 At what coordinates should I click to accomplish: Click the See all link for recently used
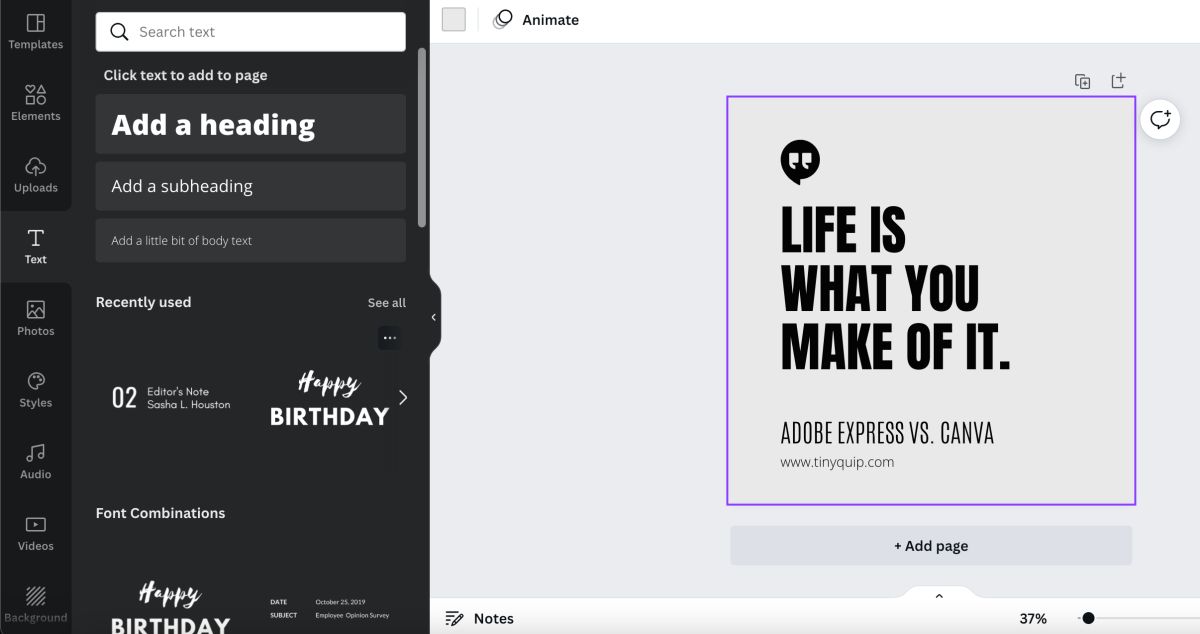386,303
